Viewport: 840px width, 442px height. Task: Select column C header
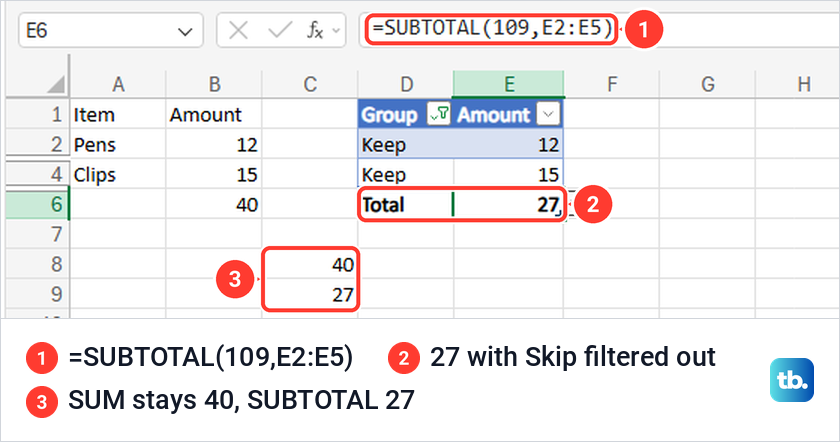coord(310,84)
